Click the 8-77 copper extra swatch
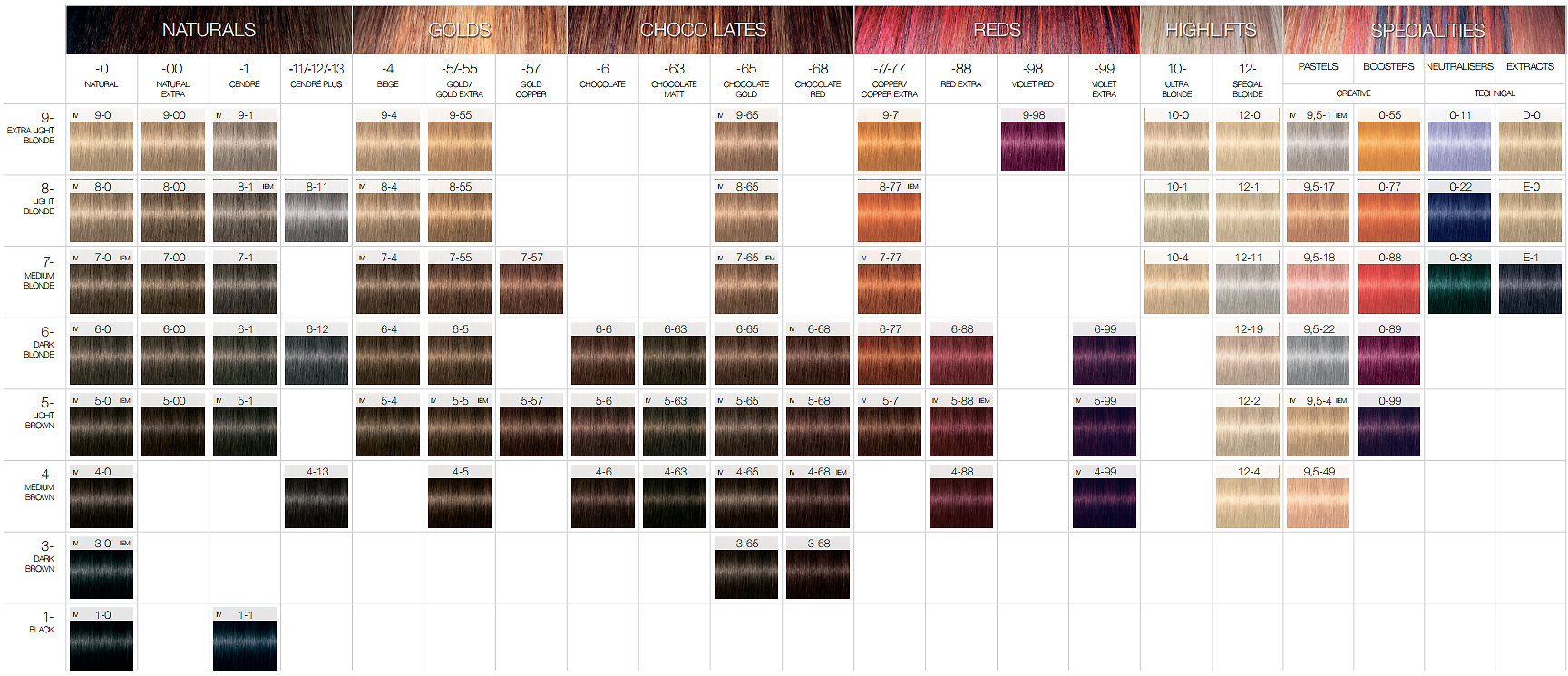Image resolution: width=1568 pixels, height=676 pixels. tap(890, 218)
